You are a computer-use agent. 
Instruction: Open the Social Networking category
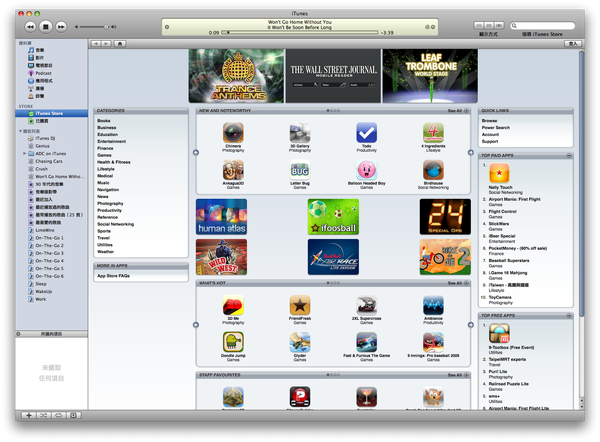115,224
